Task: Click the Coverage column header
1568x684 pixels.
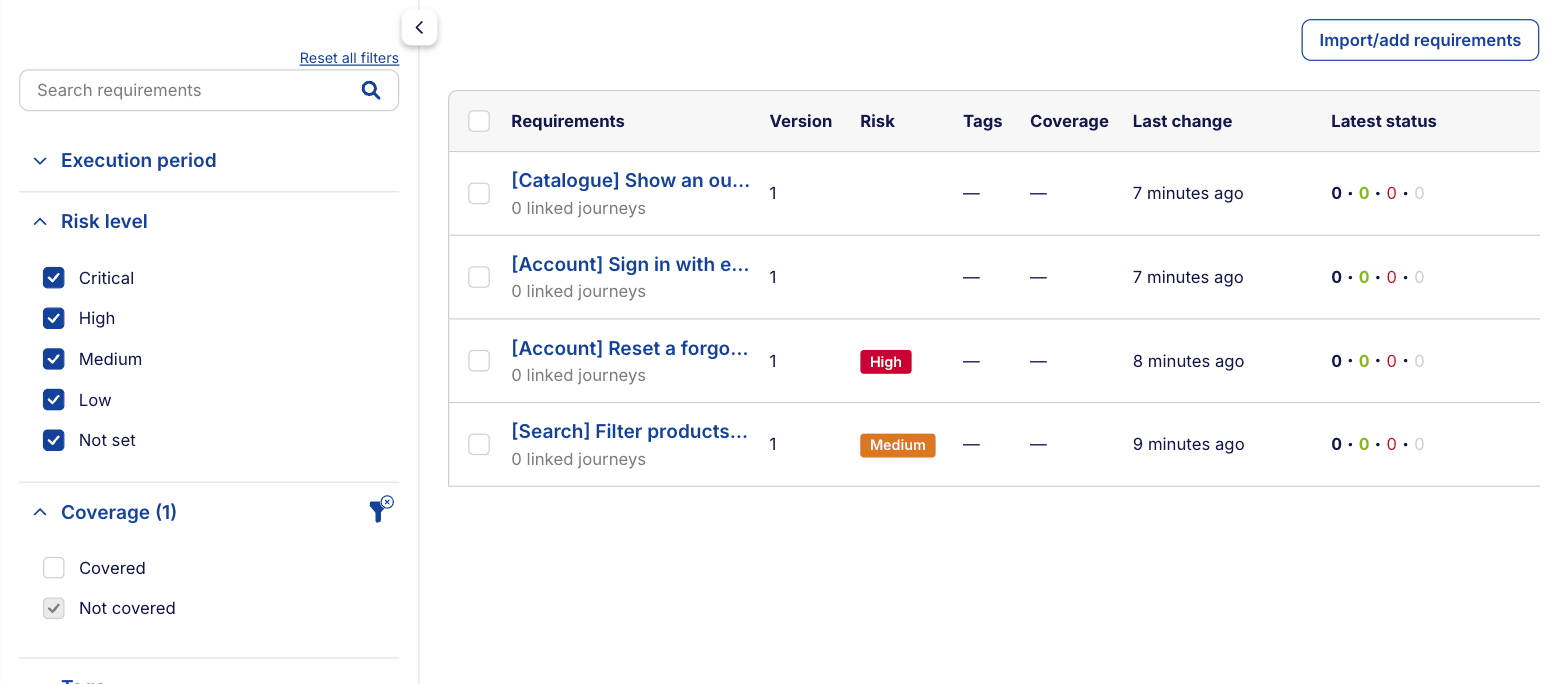Action: [1069, 121]
